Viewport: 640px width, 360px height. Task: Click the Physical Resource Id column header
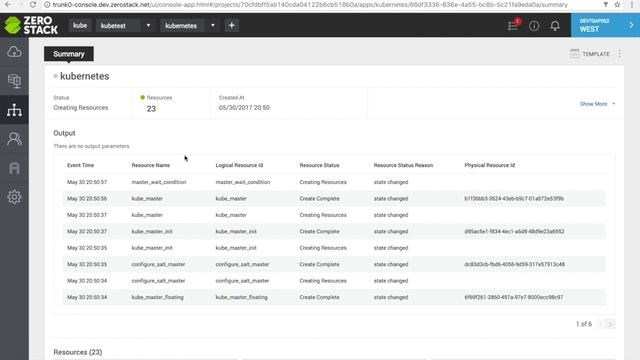(x=489, y=165)
